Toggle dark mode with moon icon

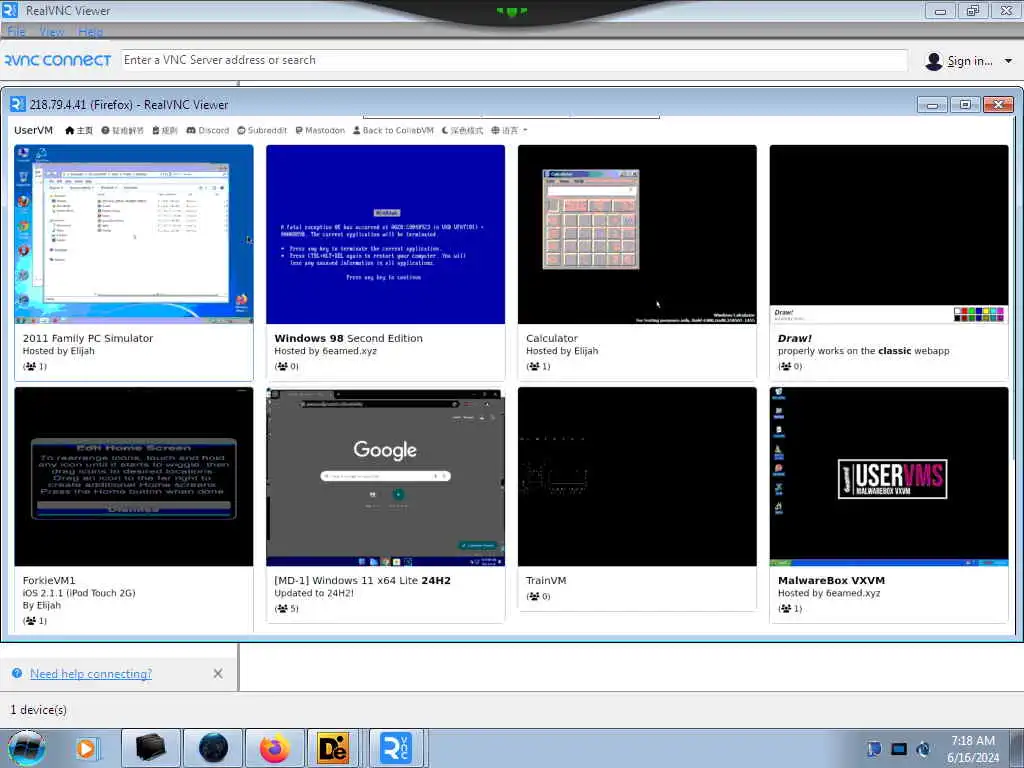(462, 131)
